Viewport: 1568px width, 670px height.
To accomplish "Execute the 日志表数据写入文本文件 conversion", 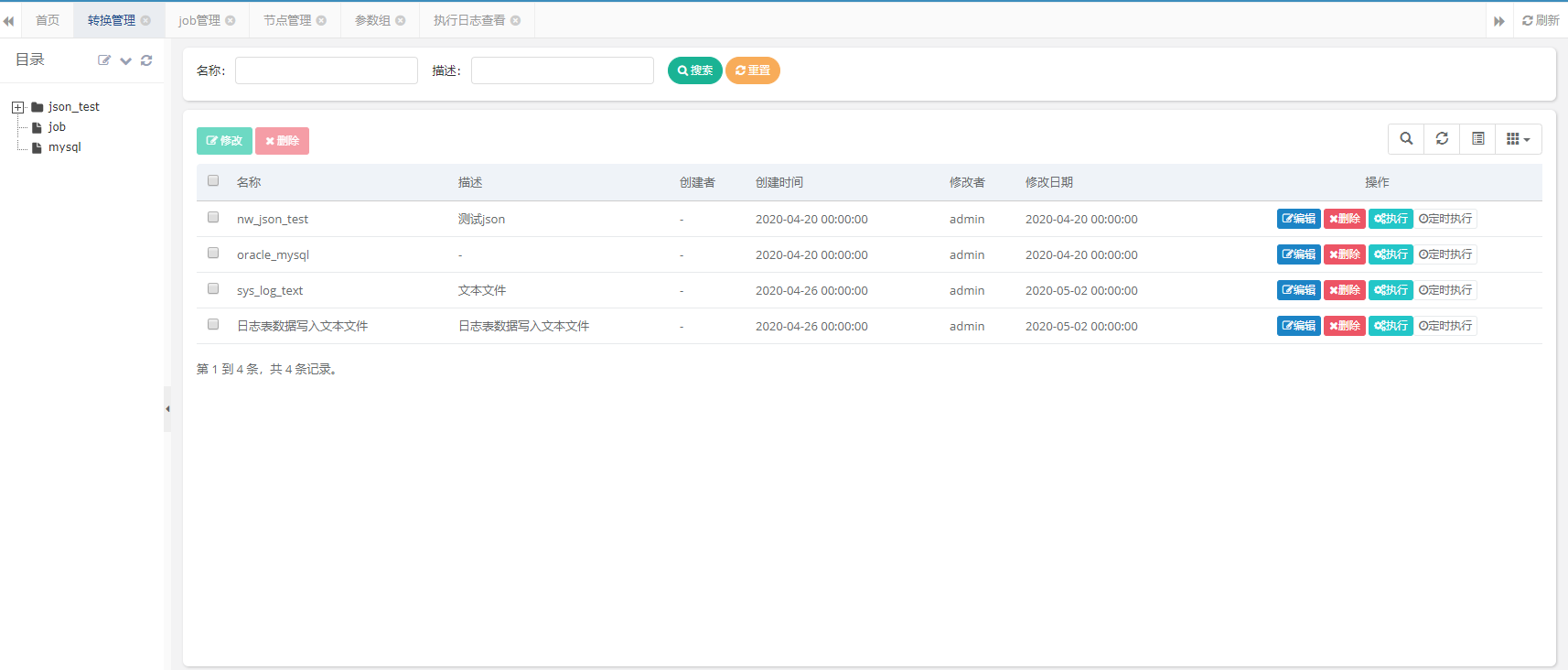I will coord(1391,326).
